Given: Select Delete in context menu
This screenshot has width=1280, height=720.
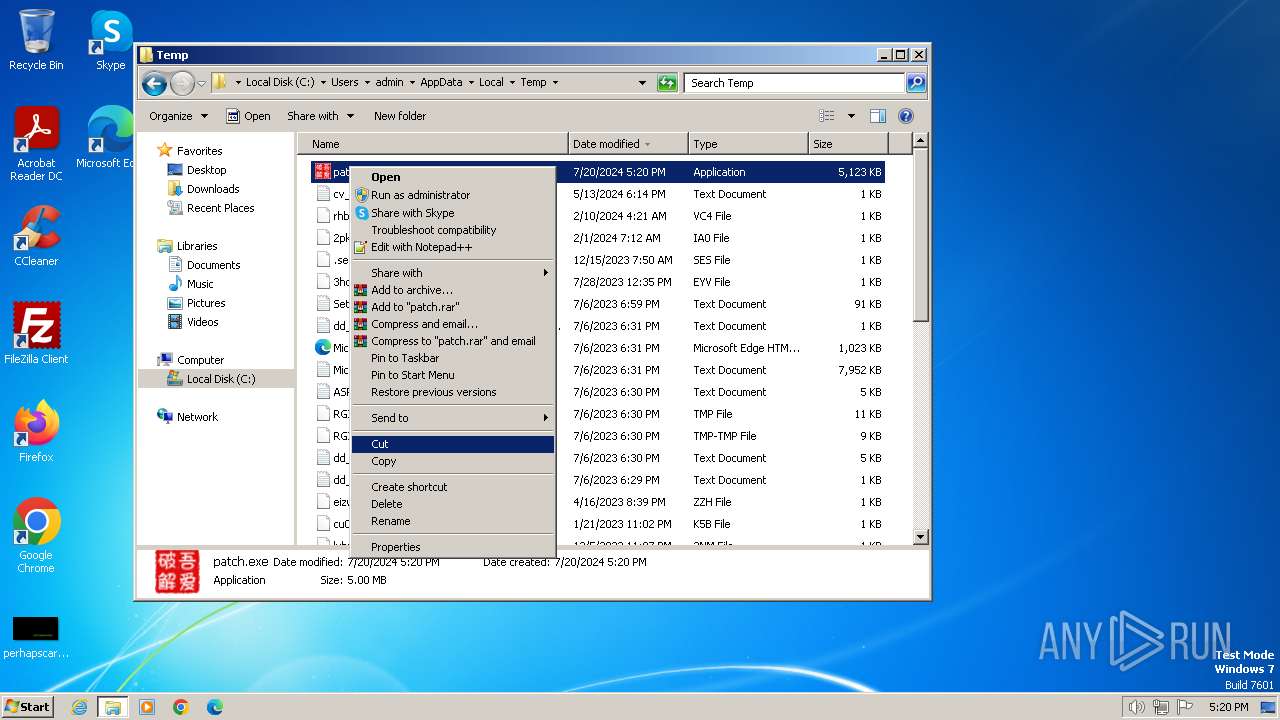Looking at the screenshot, I should pyautogui.click(x=453, y=504).
